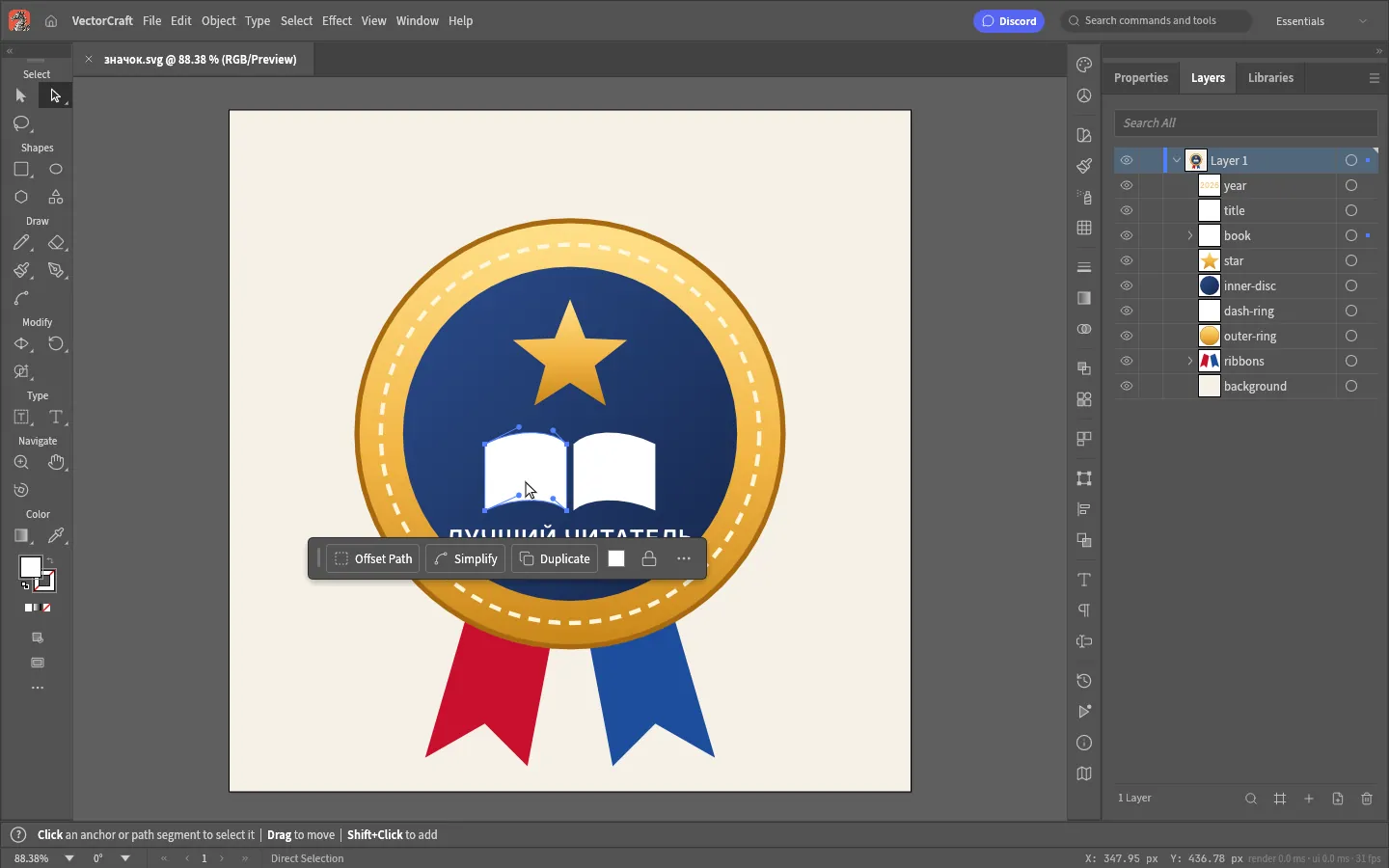
Task: Switch to the Properties tab
Action: pyautogui.click(x=1141, y=78)
